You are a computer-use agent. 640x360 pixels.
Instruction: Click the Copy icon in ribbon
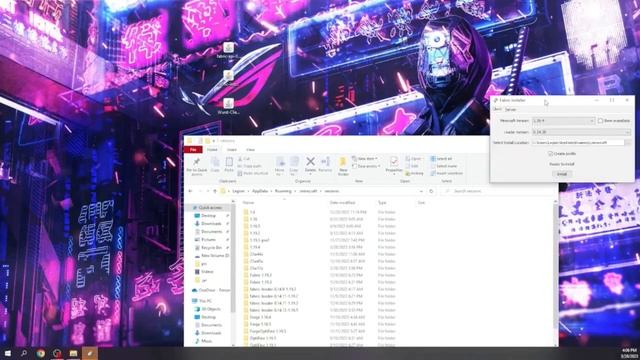pyautogui.click(x=215, y=162)
